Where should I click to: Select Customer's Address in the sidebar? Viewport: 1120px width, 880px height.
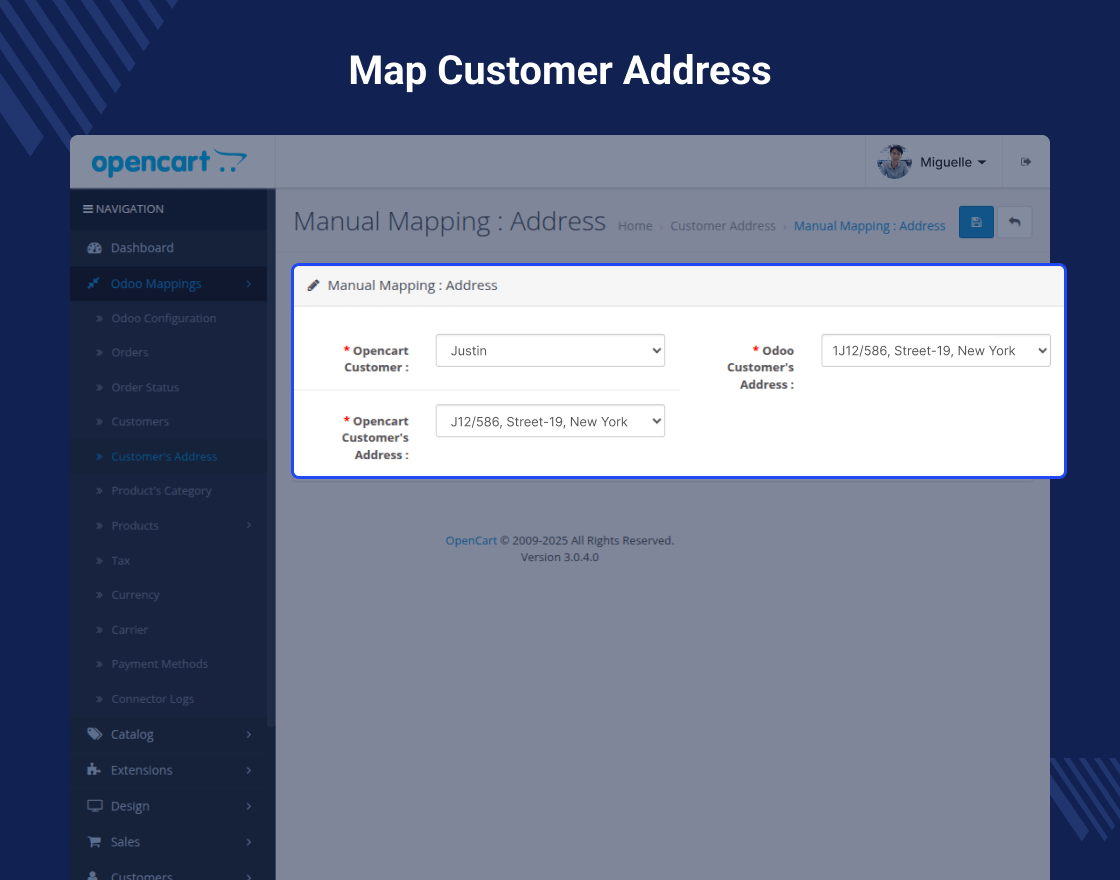pyautogui.click(x=164, y=457)
